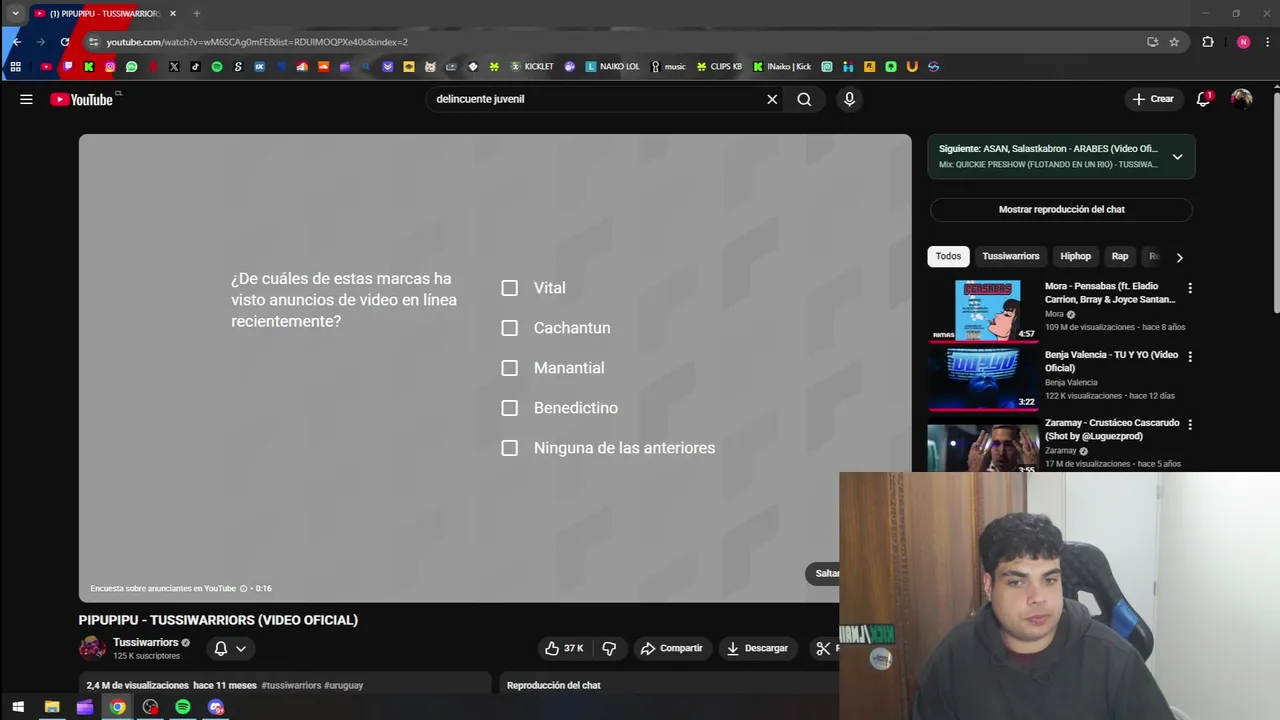Select the Hiphop filter chip
The image size is (1280, 720).
tap(1075, 256)
